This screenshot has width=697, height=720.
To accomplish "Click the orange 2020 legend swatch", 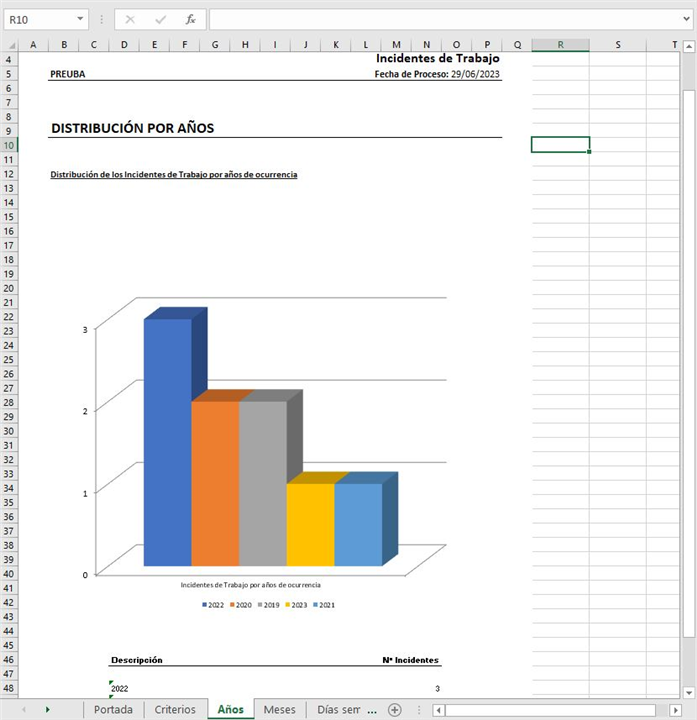I will tap(233, 605).
